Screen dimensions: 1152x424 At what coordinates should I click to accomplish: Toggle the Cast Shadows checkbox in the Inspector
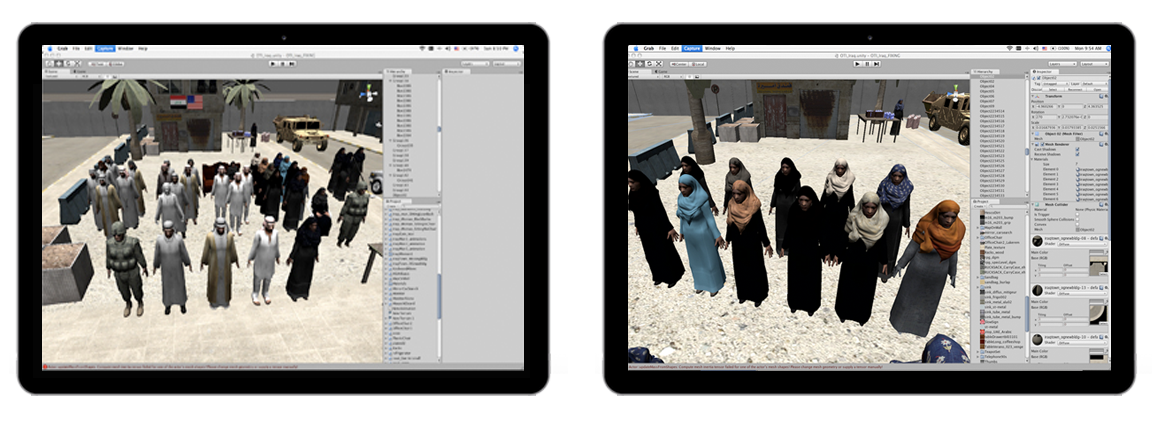click(1075, 148)
